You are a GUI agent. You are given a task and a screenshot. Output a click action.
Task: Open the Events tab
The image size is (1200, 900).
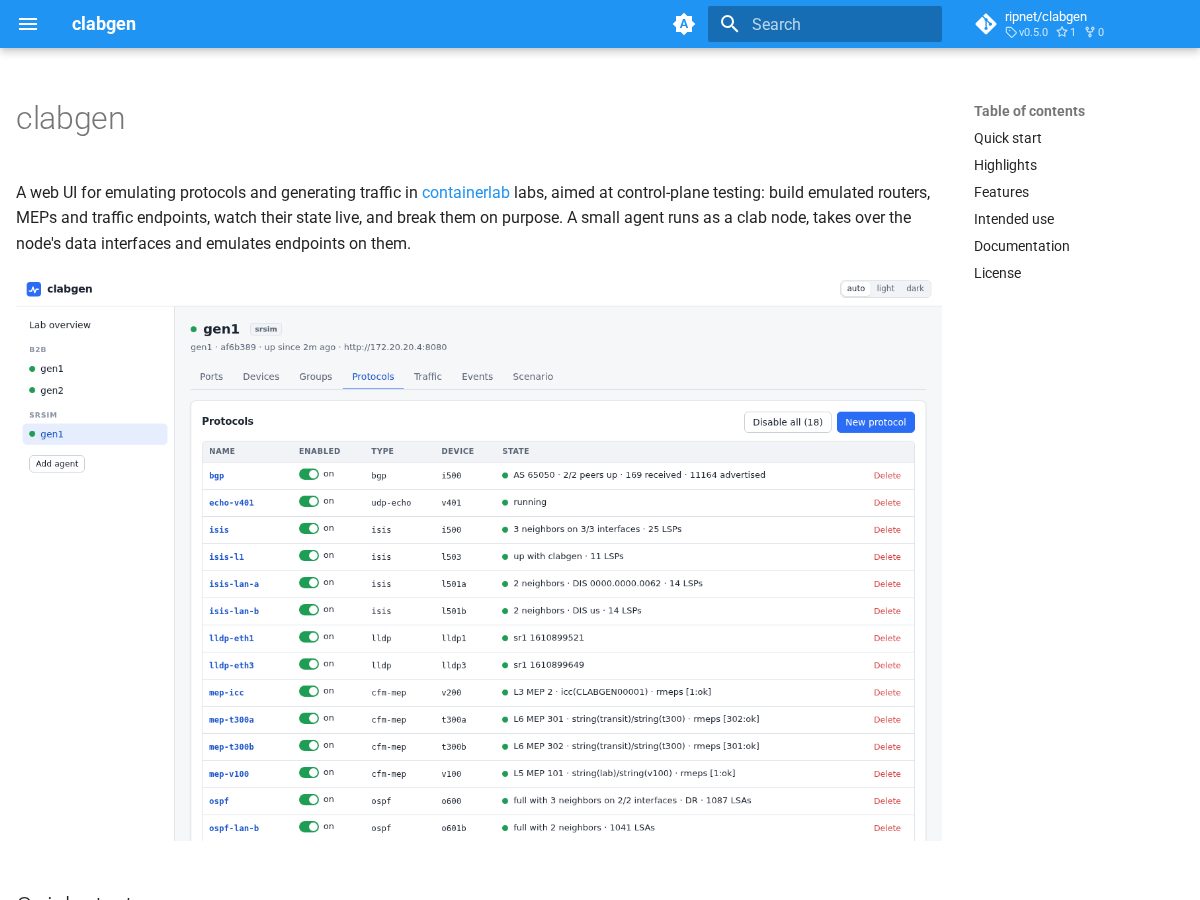pos(477,377)
